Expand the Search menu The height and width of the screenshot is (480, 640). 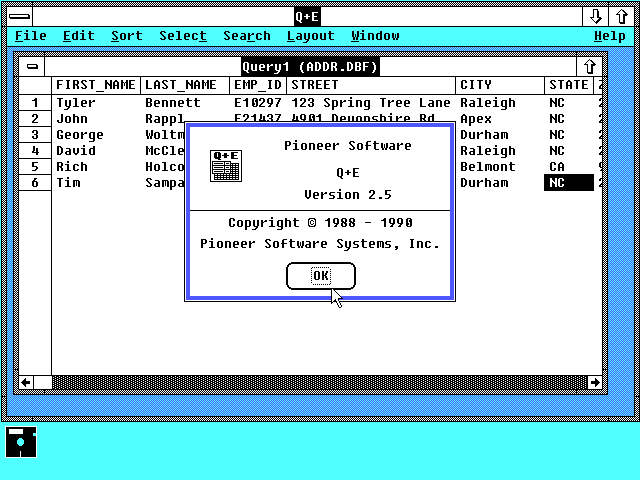point(246,36)
